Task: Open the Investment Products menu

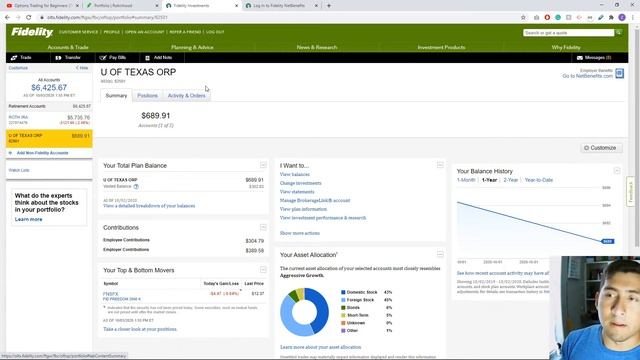Action: click(441, 47)
